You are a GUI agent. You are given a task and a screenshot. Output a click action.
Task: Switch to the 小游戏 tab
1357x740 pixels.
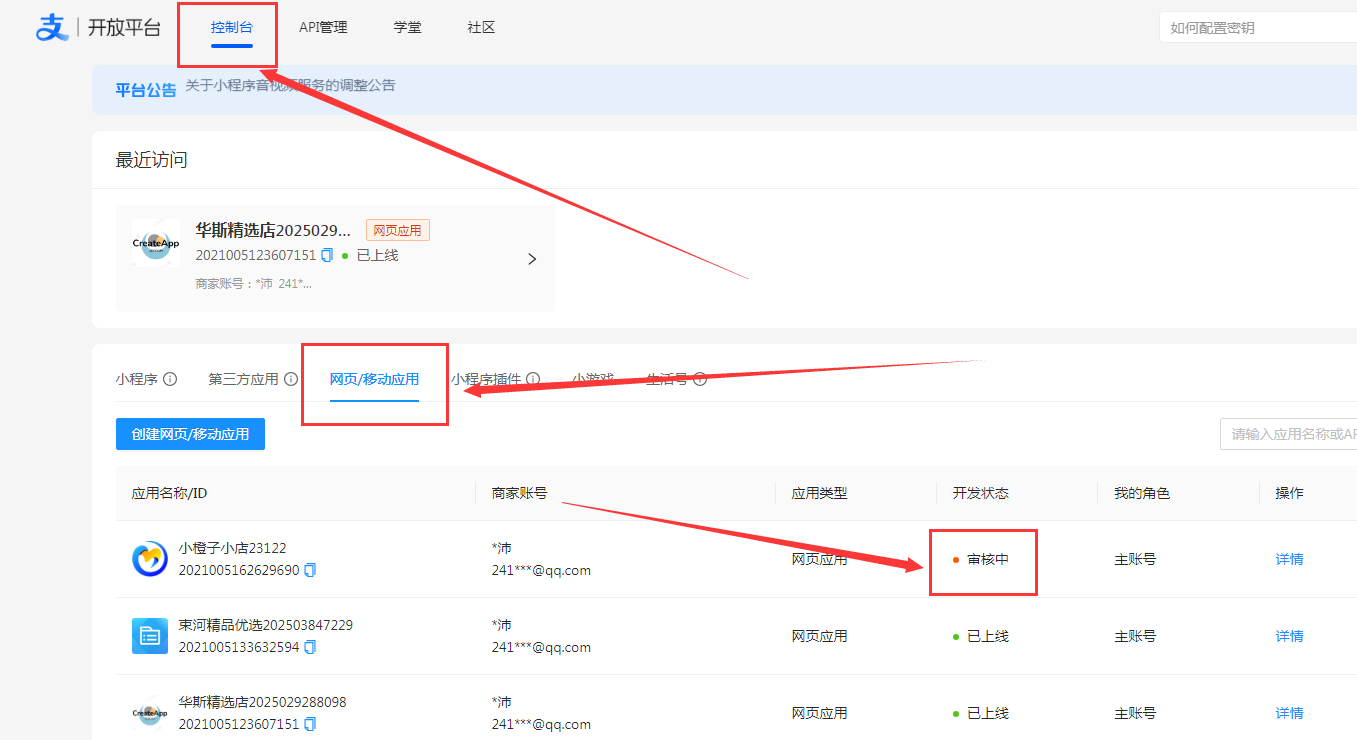coord(591,378)
